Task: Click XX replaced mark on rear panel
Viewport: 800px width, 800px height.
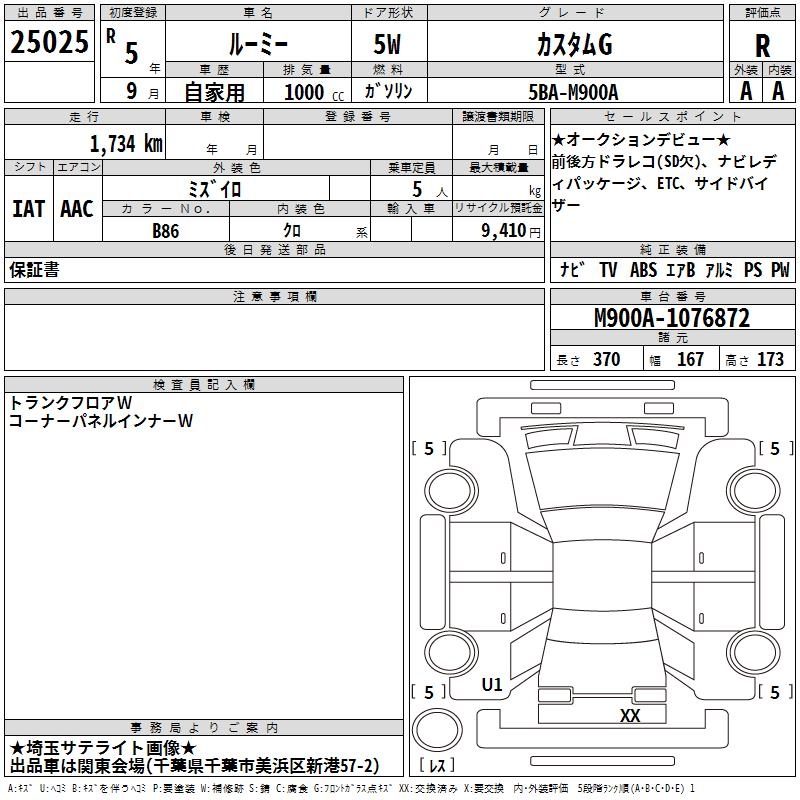Action: (x=630, y=715)
